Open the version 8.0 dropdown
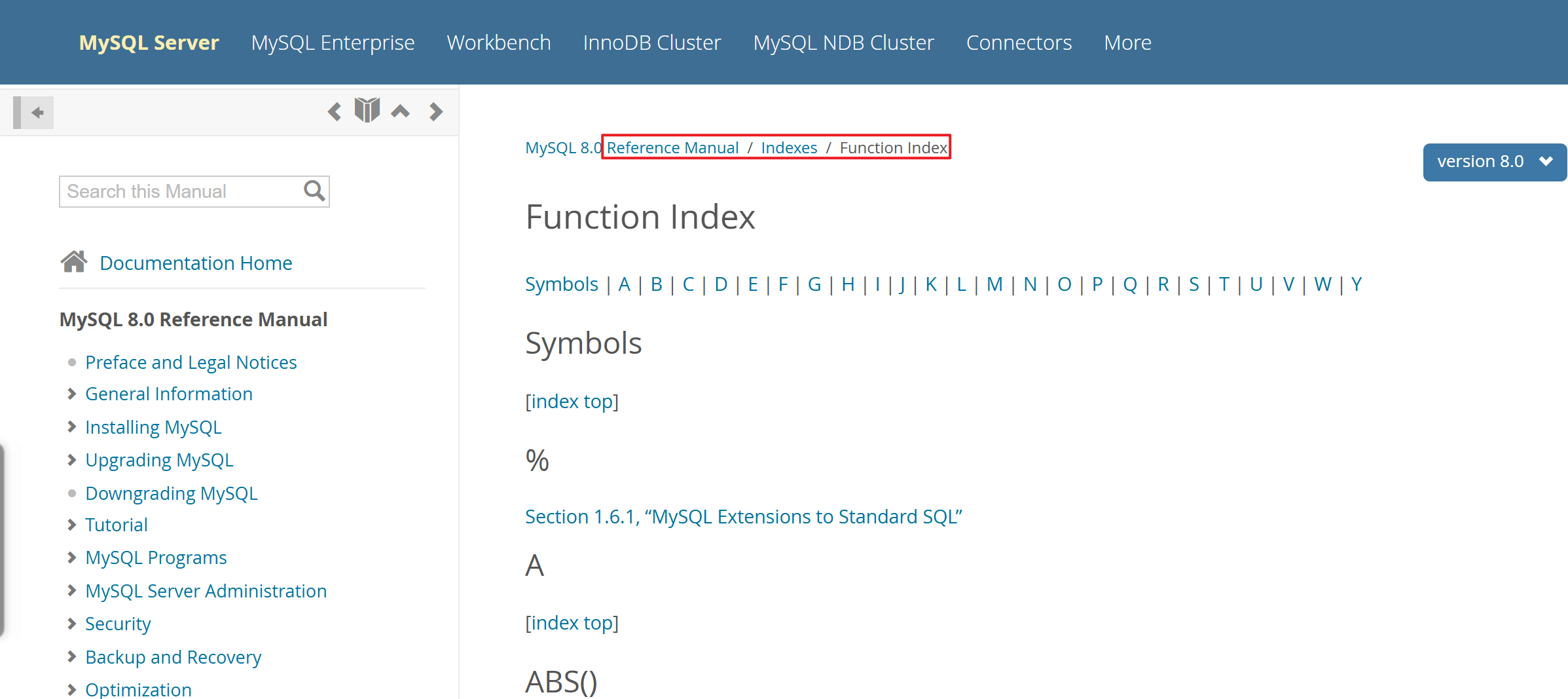 pyautogui.click(x=1495, y=162)
